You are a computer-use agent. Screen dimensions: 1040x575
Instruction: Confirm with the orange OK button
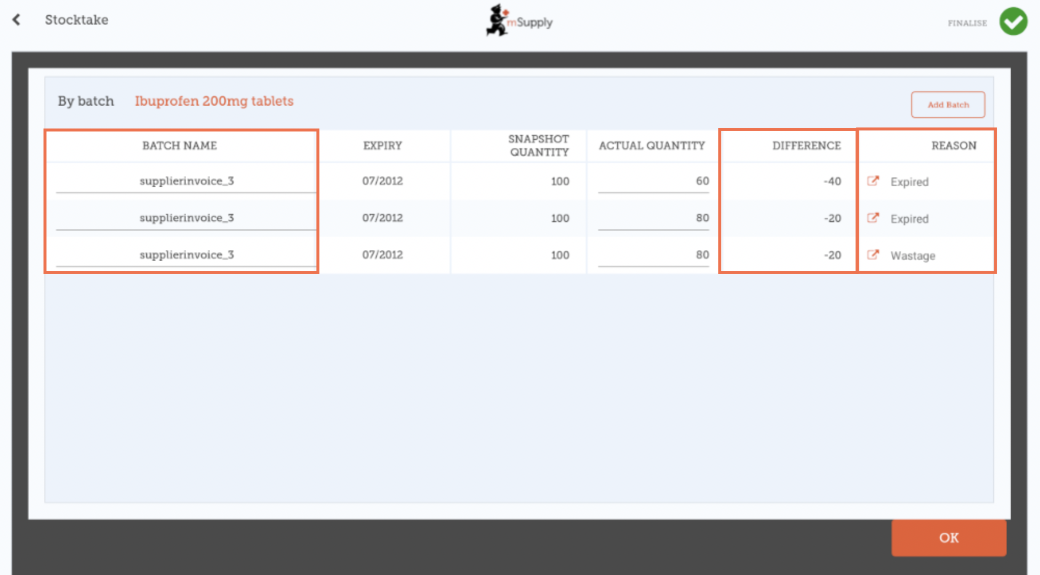[x=948, y=538]
